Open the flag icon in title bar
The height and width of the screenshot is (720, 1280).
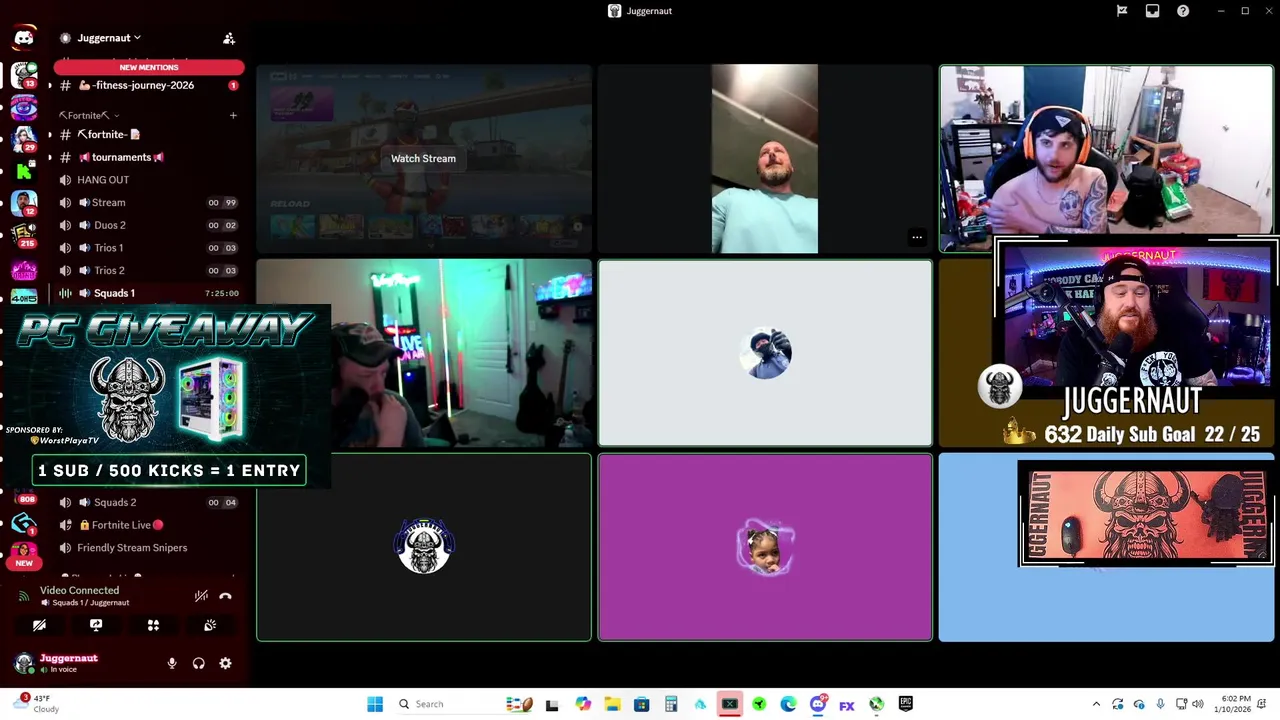pos(1122,11)
